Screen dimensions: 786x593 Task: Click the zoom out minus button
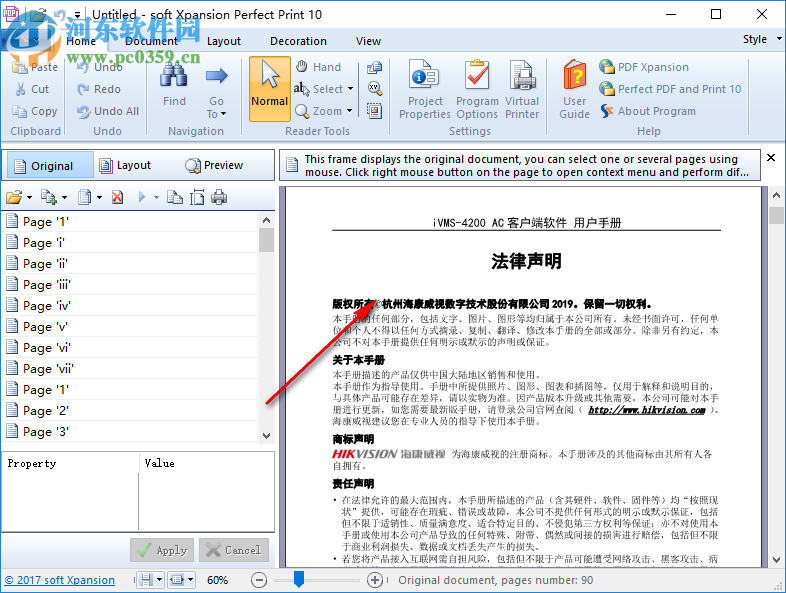[x=259, y=580]
